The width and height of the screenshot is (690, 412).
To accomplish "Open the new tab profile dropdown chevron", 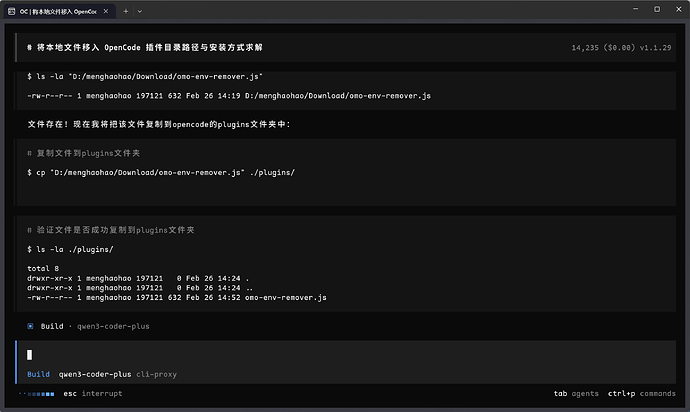I will [x=139, y=11].
